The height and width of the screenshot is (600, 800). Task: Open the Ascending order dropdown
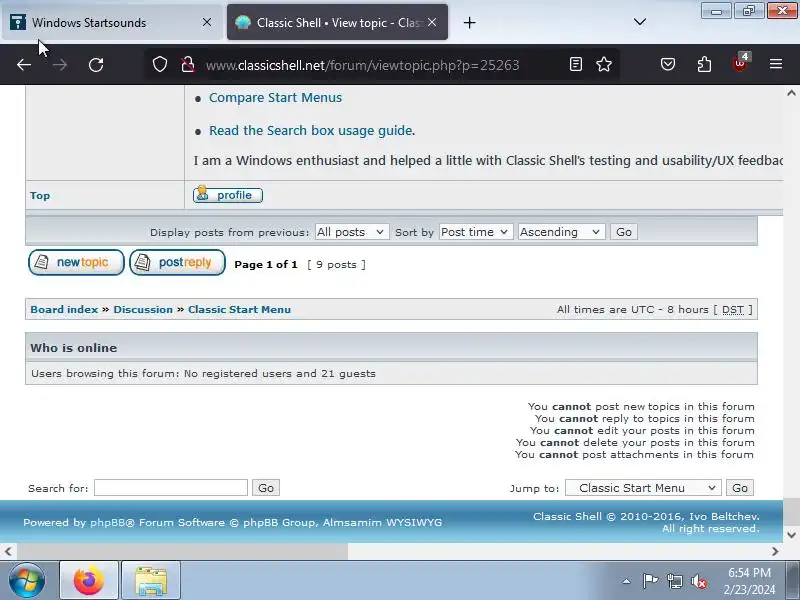[561, 232]
